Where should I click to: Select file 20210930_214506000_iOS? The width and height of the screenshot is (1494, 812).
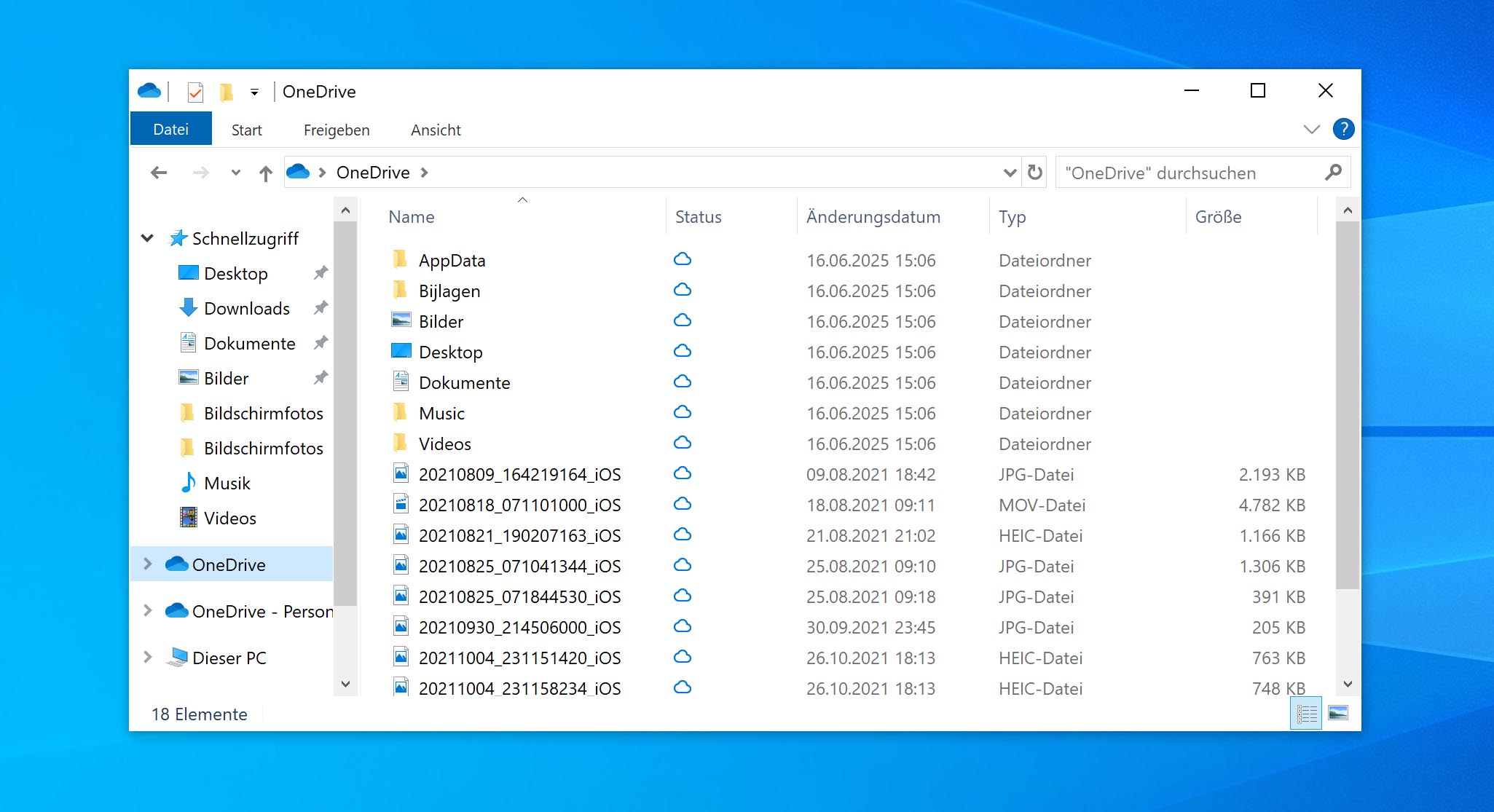[x=519, y=627]
